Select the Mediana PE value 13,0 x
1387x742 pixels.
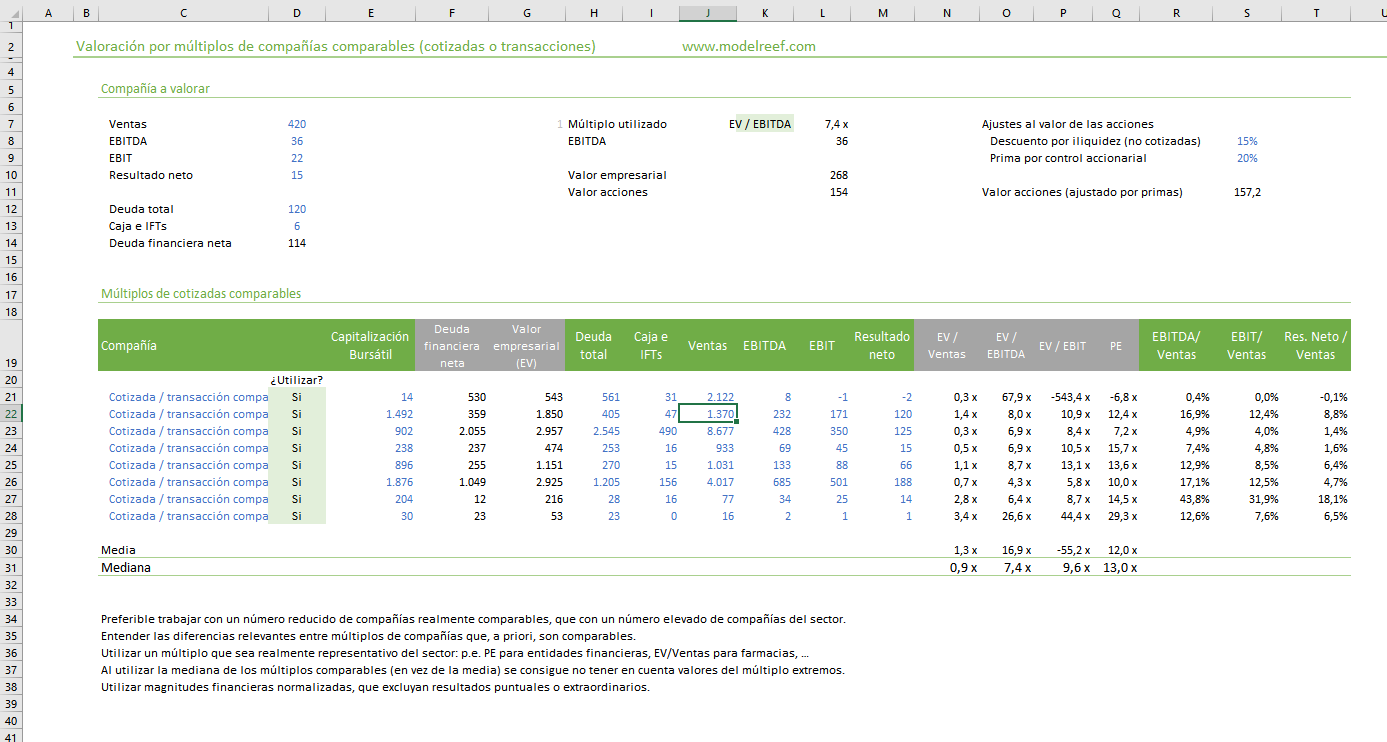point(1118,567)
